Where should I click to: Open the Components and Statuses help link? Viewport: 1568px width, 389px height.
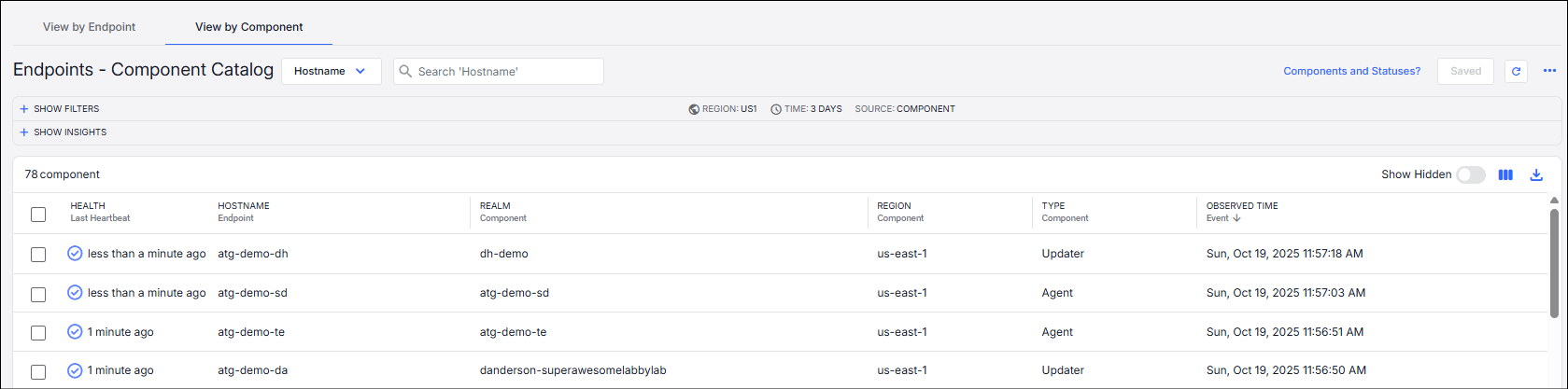pos(1351,71)
